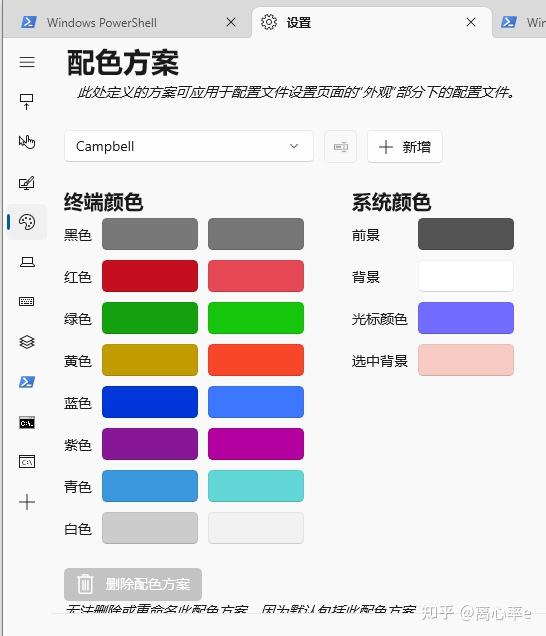Click the 配色方案 page heading
546x636 pixels.
(x=123, y=63)
